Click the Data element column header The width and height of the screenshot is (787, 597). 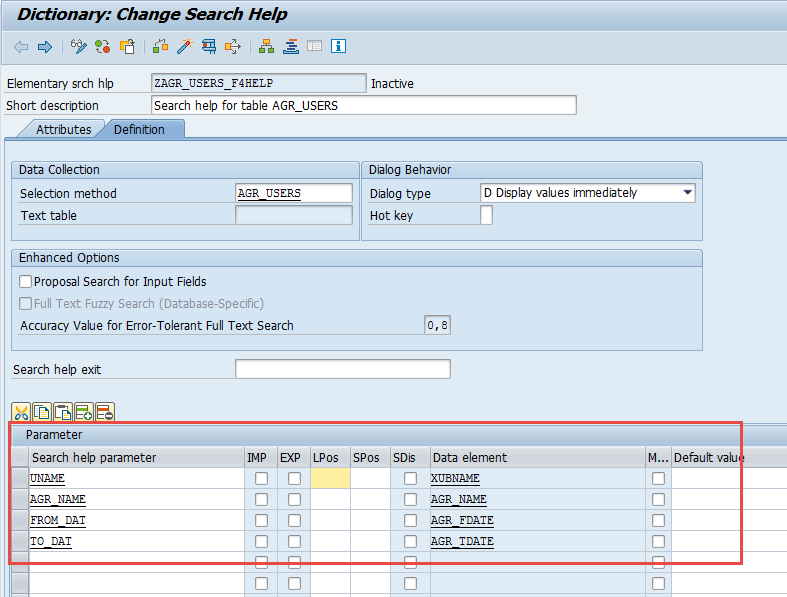(x=538, y=457)
